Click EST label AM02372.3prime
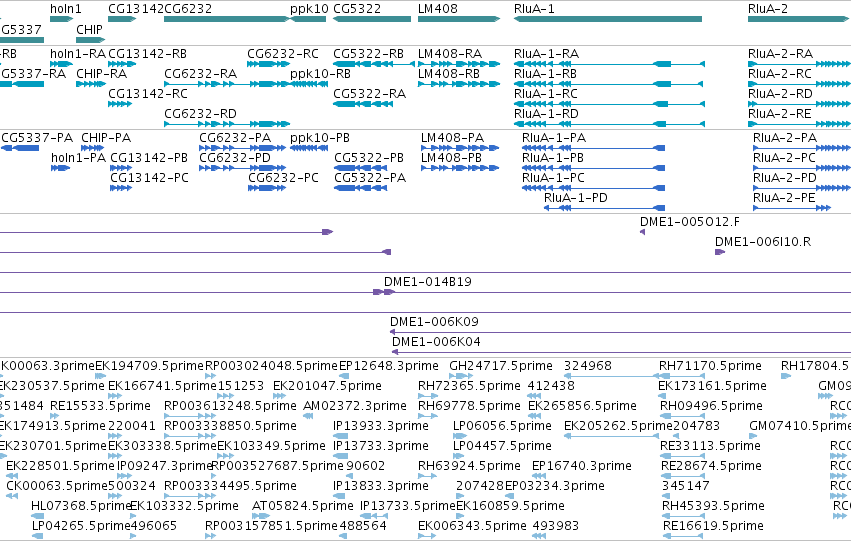 click(x=355, y=406)
